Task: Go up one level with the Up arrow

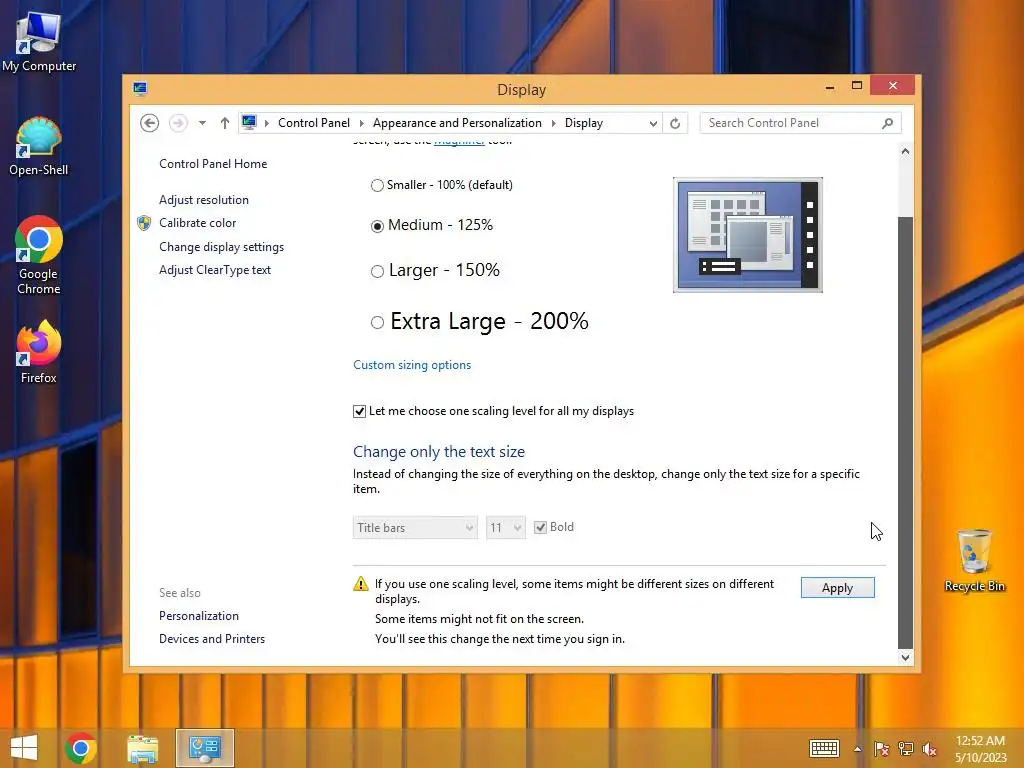Action: (225, 123)
